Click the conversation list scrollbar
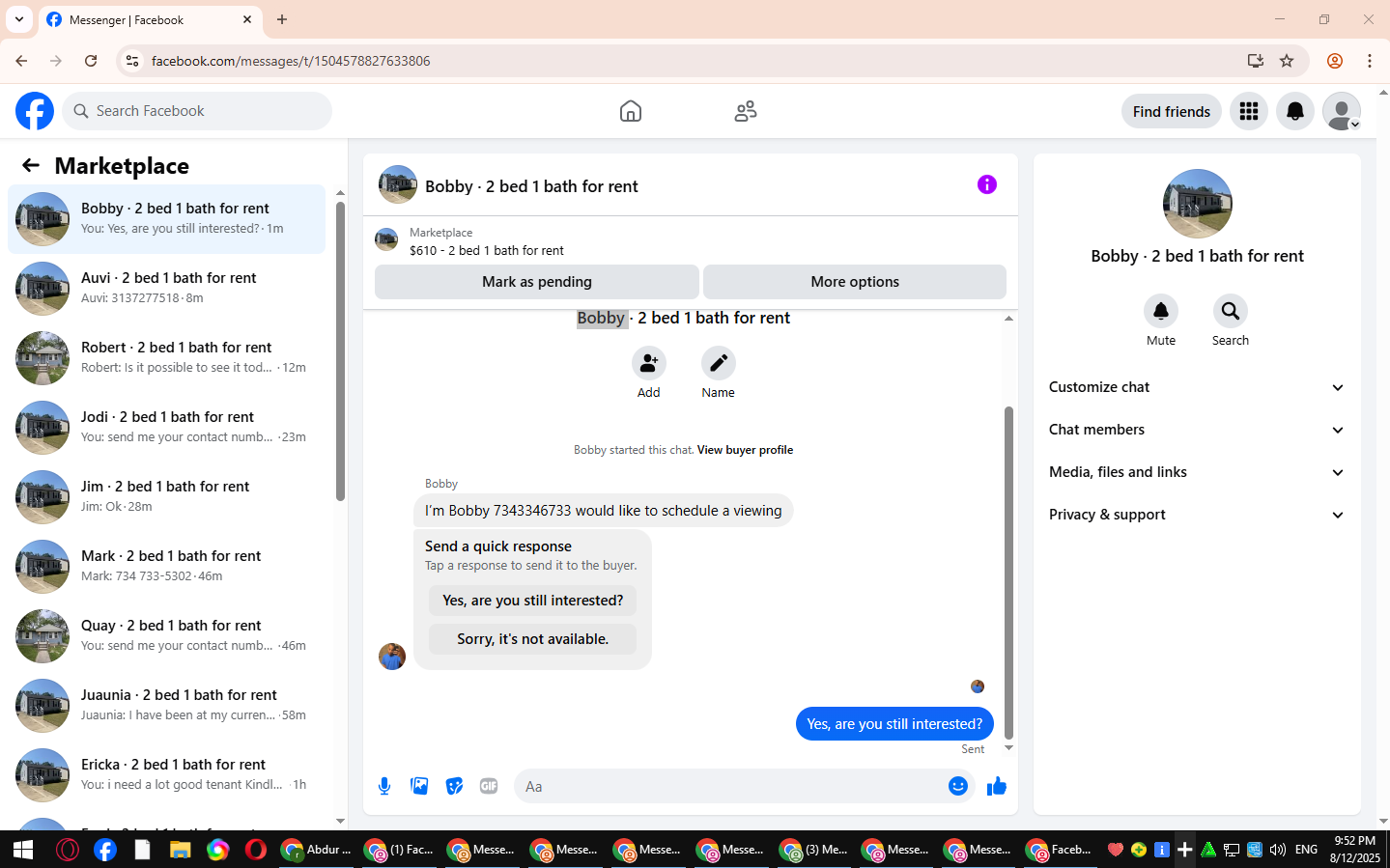 click(x=340, y=351)
